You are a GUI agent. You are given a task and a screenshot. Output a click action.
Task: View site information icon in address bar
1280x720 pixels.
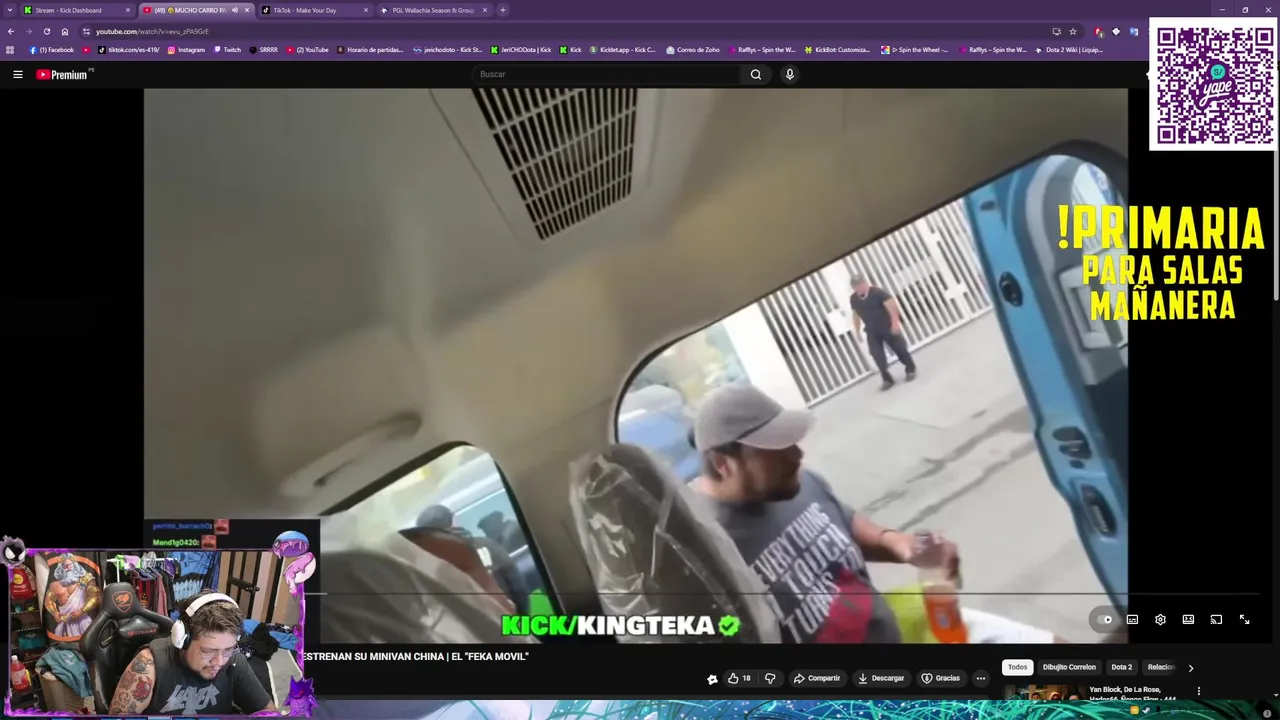click(x=87, y=31)
